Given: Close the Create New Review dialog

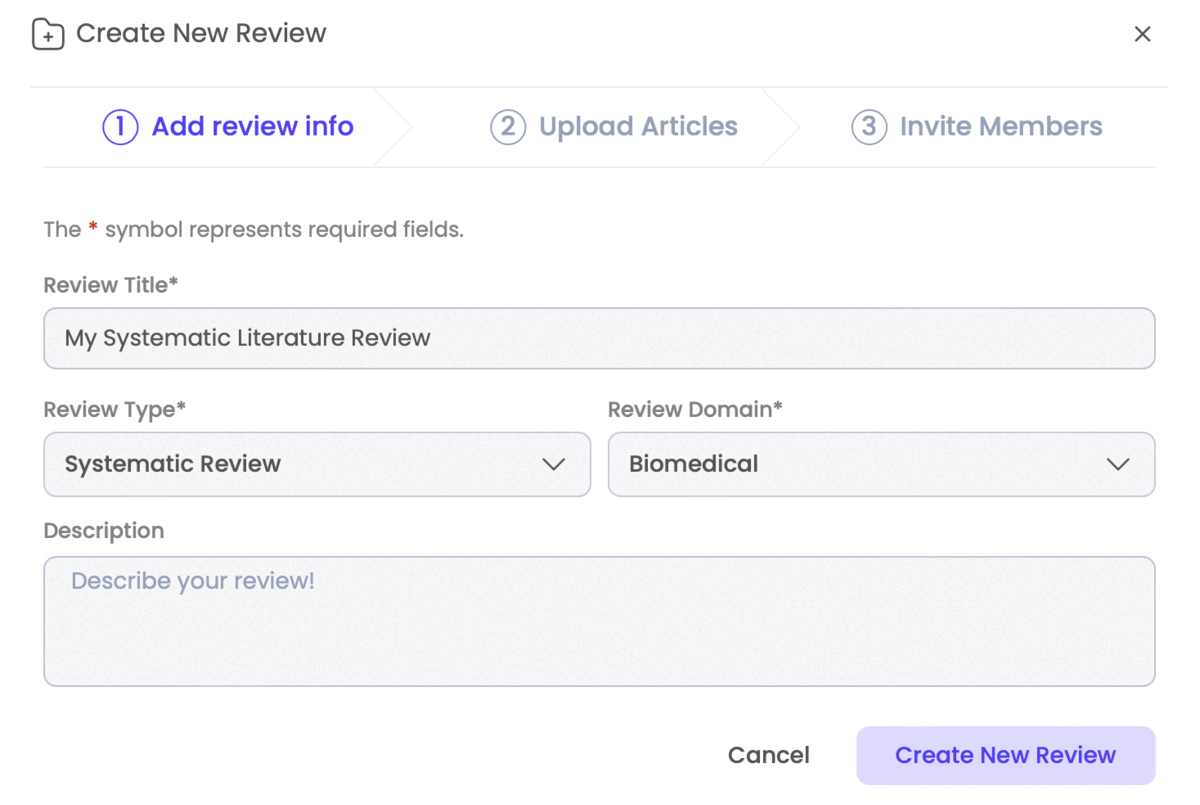Looking at the screenshot, I should pyautogui.click(x=1142, y=34).
